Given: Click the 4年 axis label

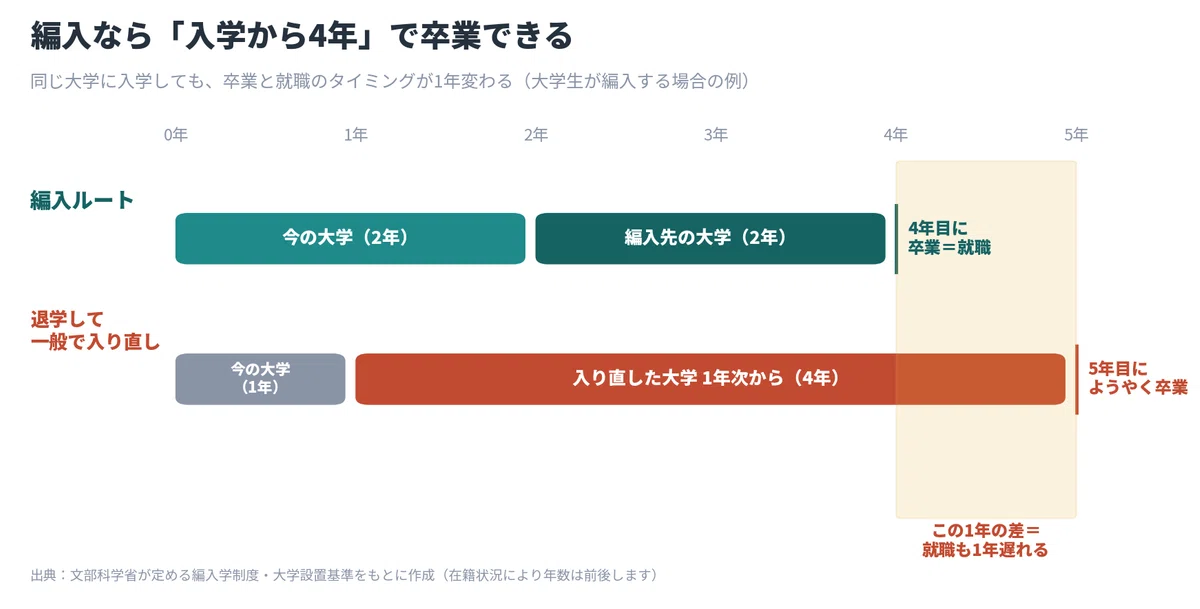Looking at the screenshot, I should point(896,135).
